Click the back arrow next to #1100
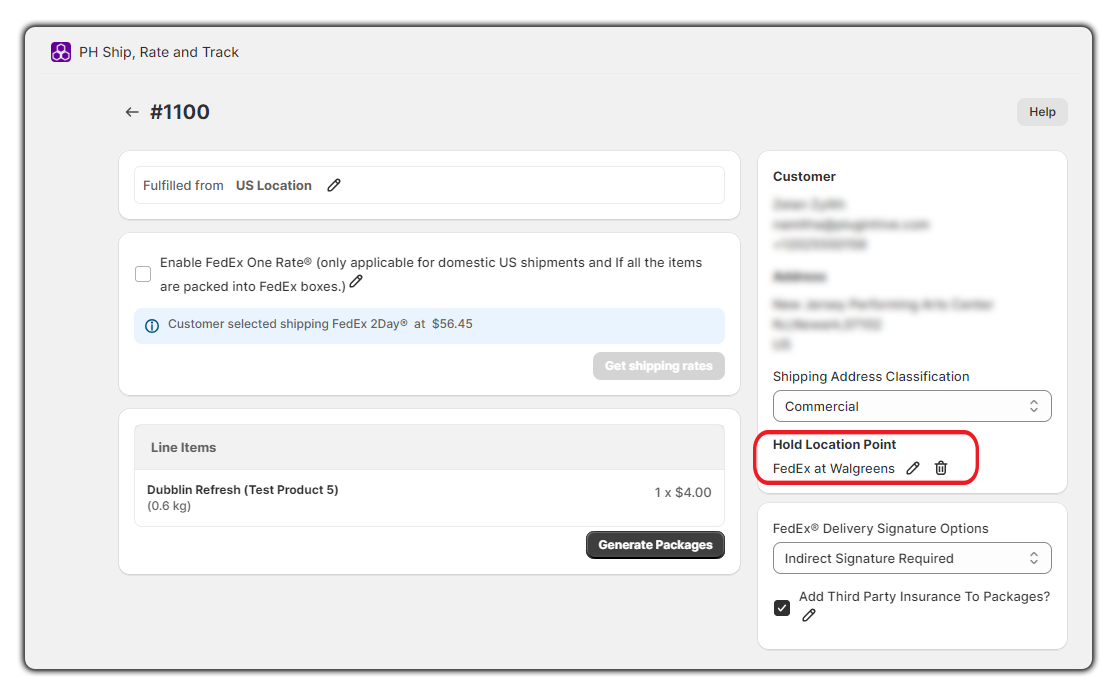This screenshot has width=1118, height=696. click(131, 112)
